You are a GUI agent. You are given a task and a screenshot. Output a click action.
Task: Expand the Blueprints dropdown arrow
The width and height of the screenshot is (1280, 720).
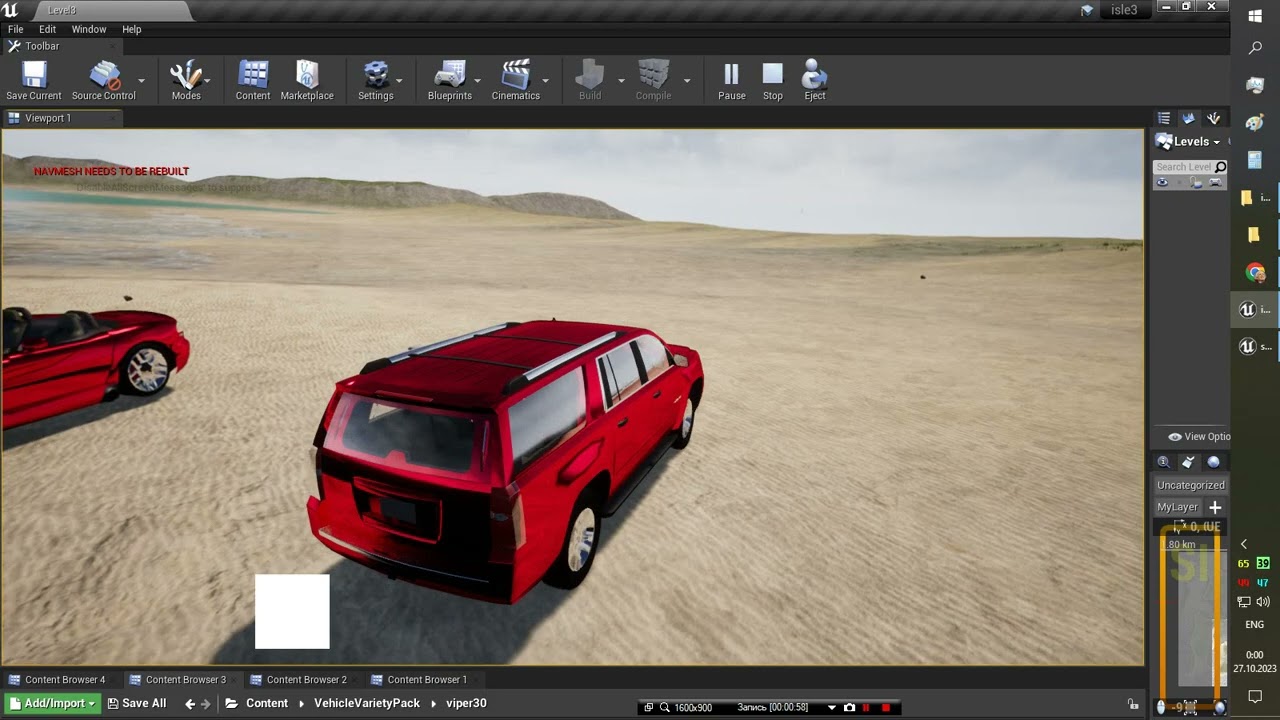(477, 80)
